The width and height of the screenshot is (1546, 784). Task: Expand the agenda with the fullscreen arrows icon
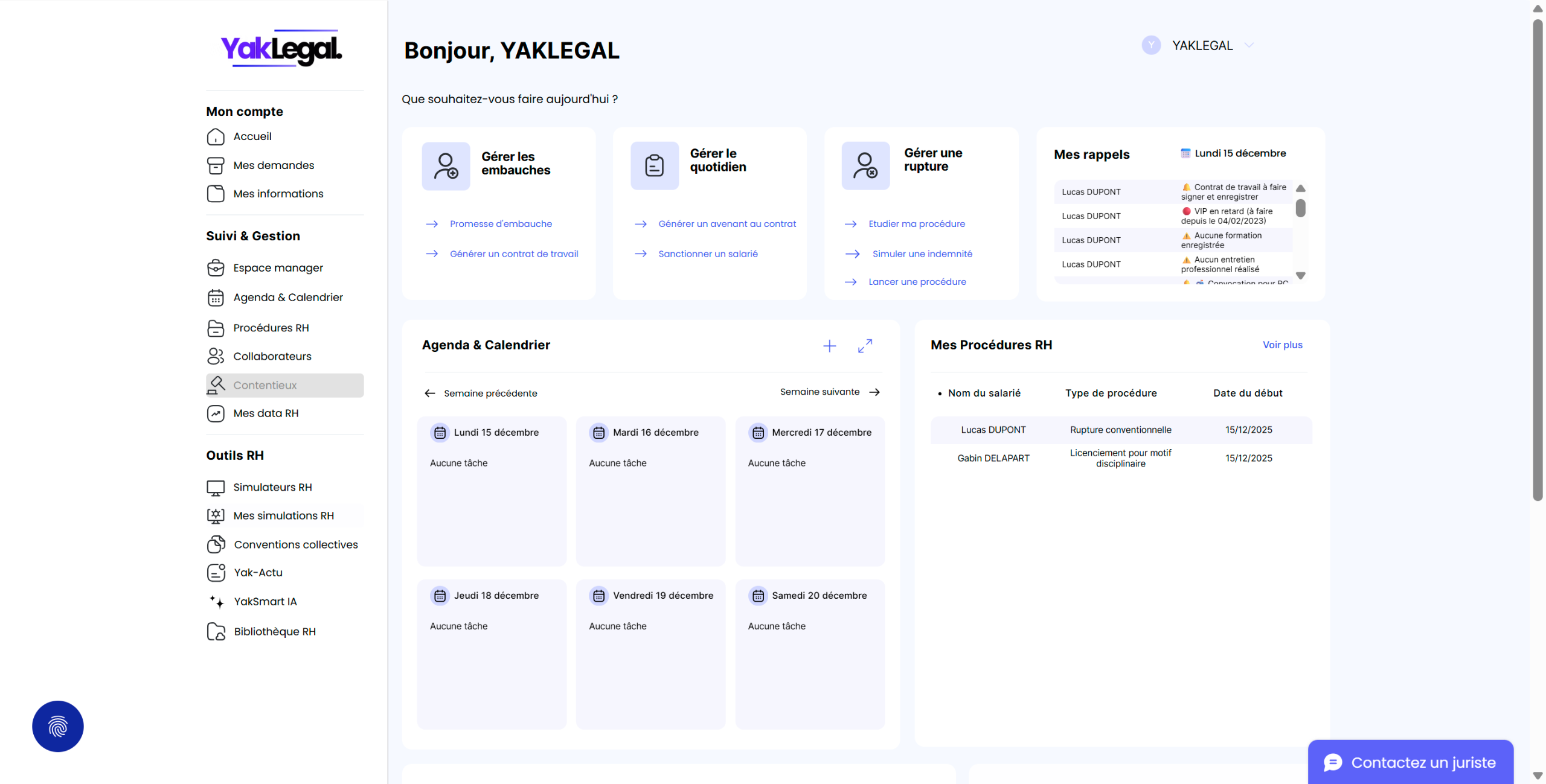pyautogui.click(x=865, y=346)
